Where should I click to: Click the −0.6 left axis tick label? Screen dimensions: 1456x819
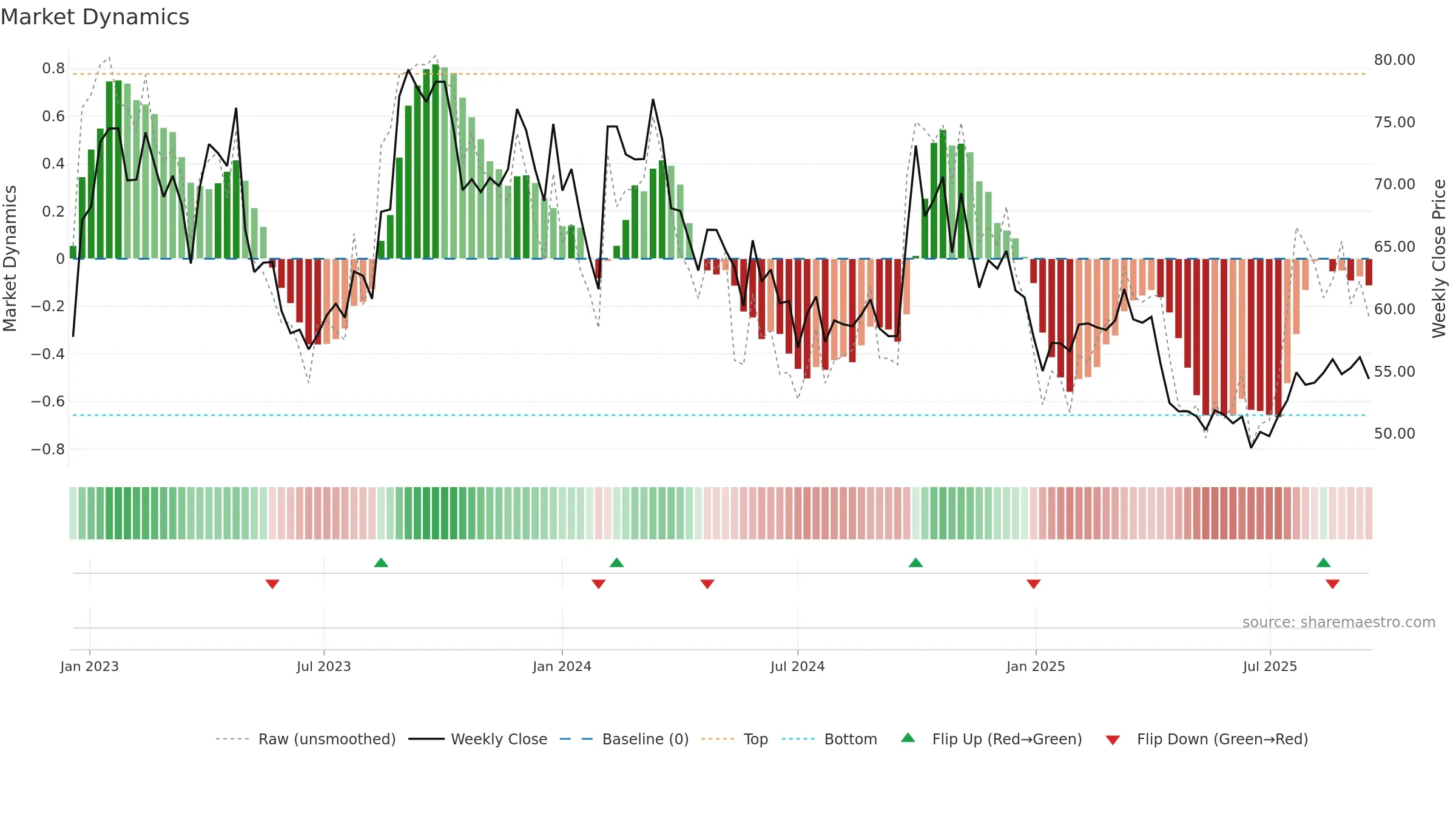48,401
